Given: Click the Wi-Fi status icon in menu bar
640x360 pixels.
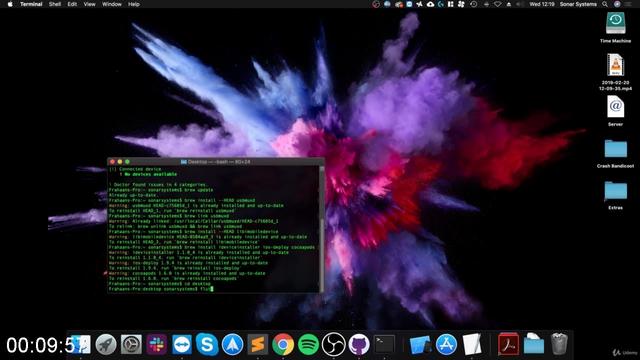Looking at the screenshot, I should click(x=497, y=4).
